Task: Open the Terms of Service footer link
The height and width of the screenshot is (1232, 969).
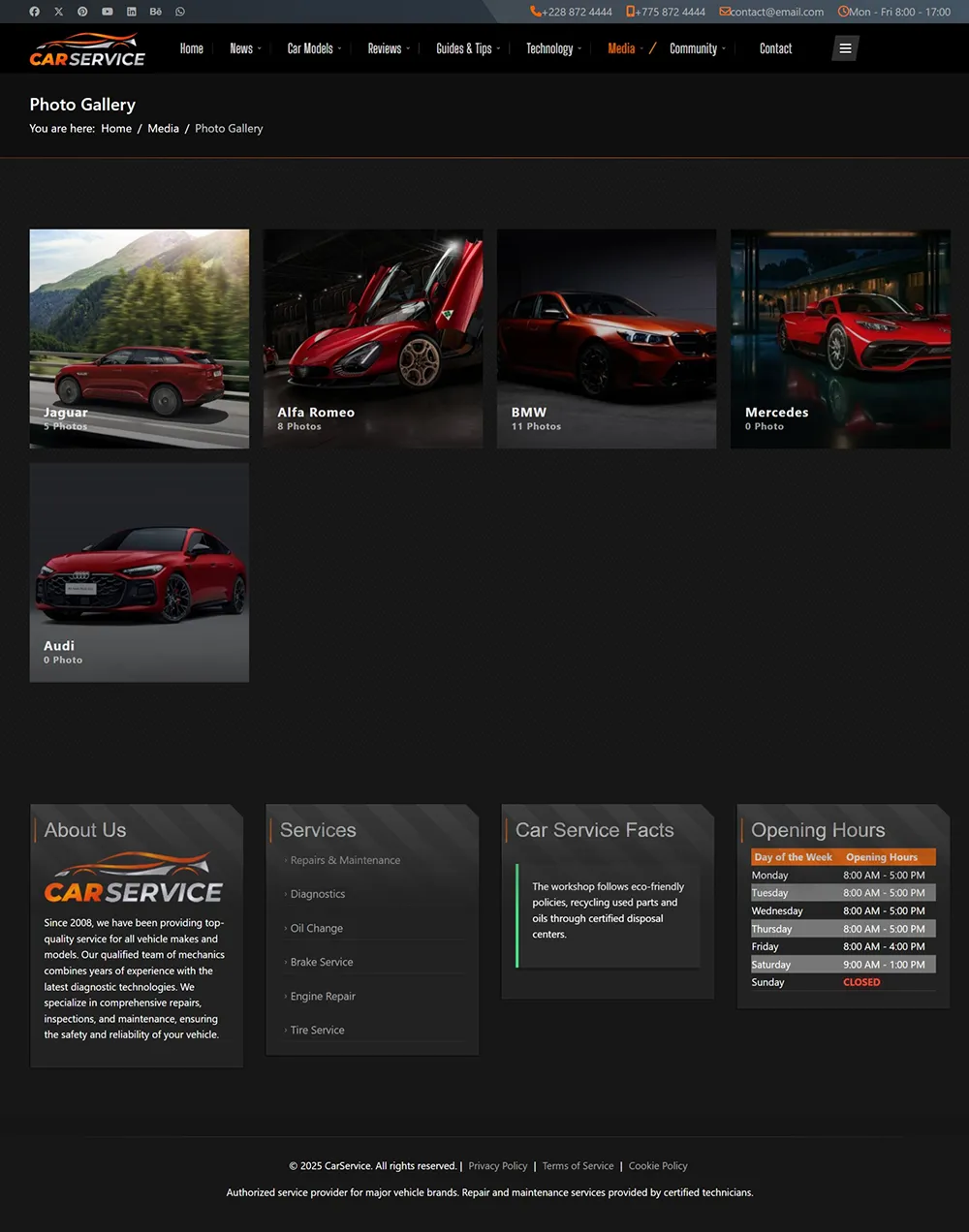Action: tap(578, 1166)
